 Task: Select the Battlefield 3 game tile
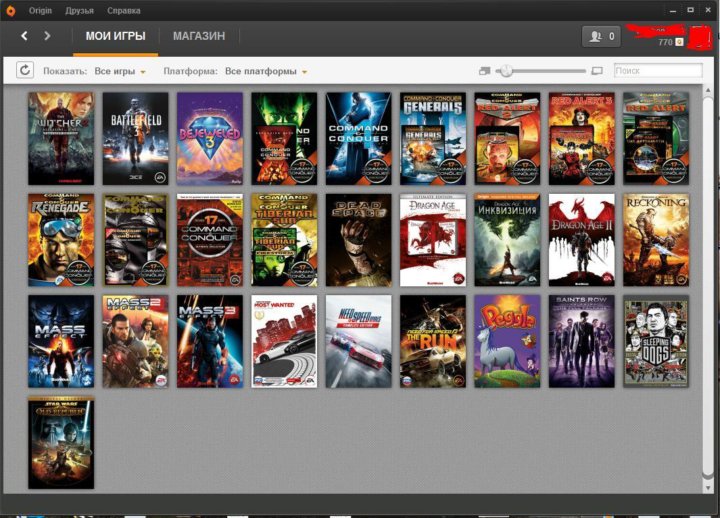point(135,139)
